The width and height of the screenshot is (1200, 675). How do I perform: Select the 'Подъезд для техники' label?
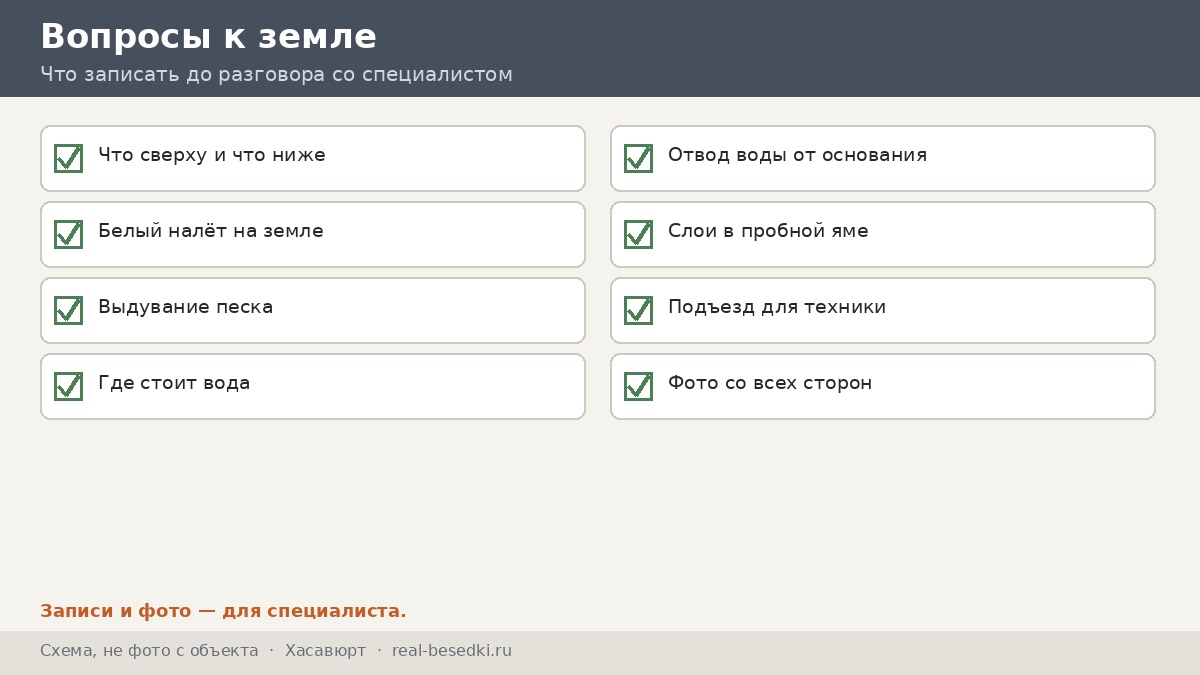click(x=777, y=308)
